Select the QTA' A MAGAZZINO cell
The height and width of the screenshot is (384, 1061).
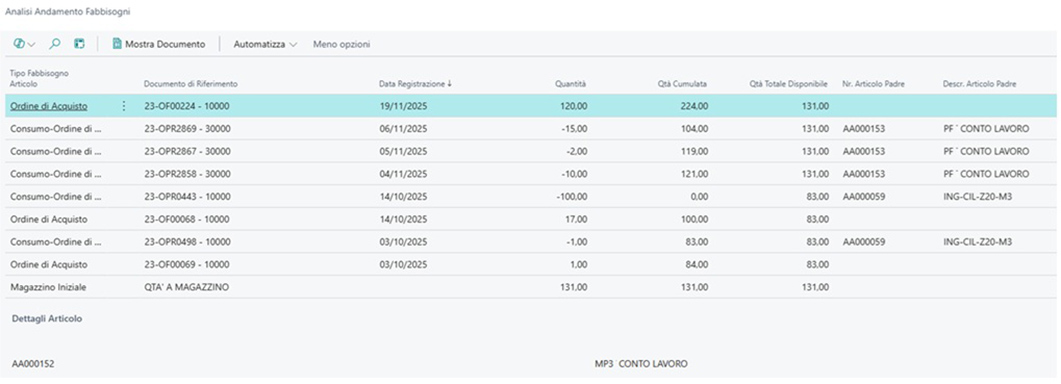pos(186,287)
